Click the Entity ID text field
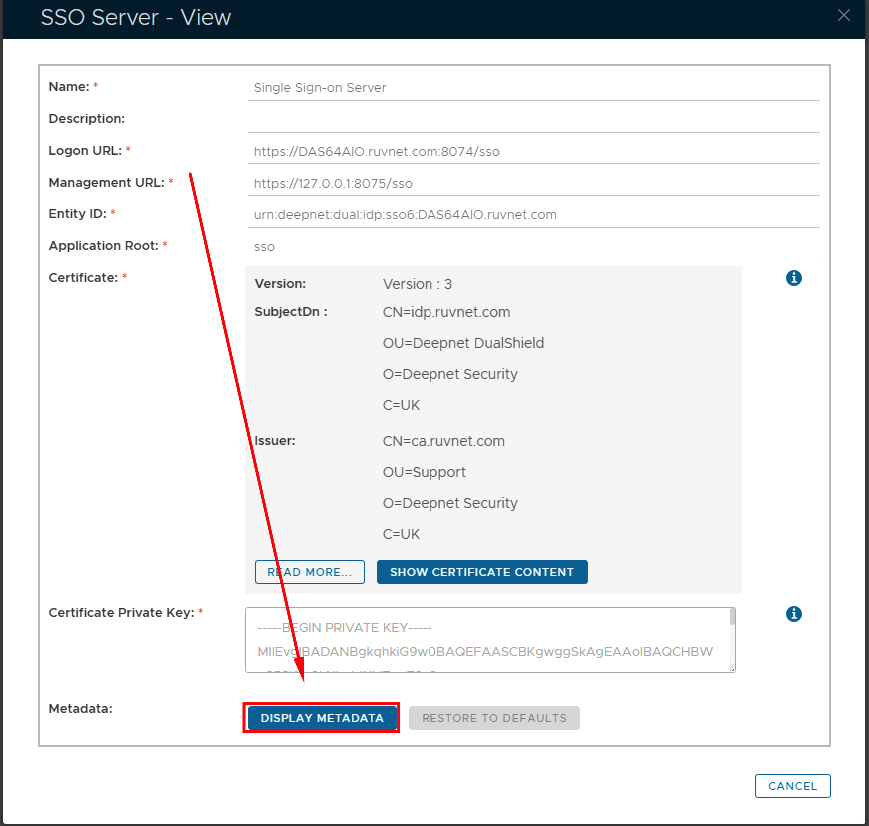Viewport: 869px width, 826px height. [533, 214]
